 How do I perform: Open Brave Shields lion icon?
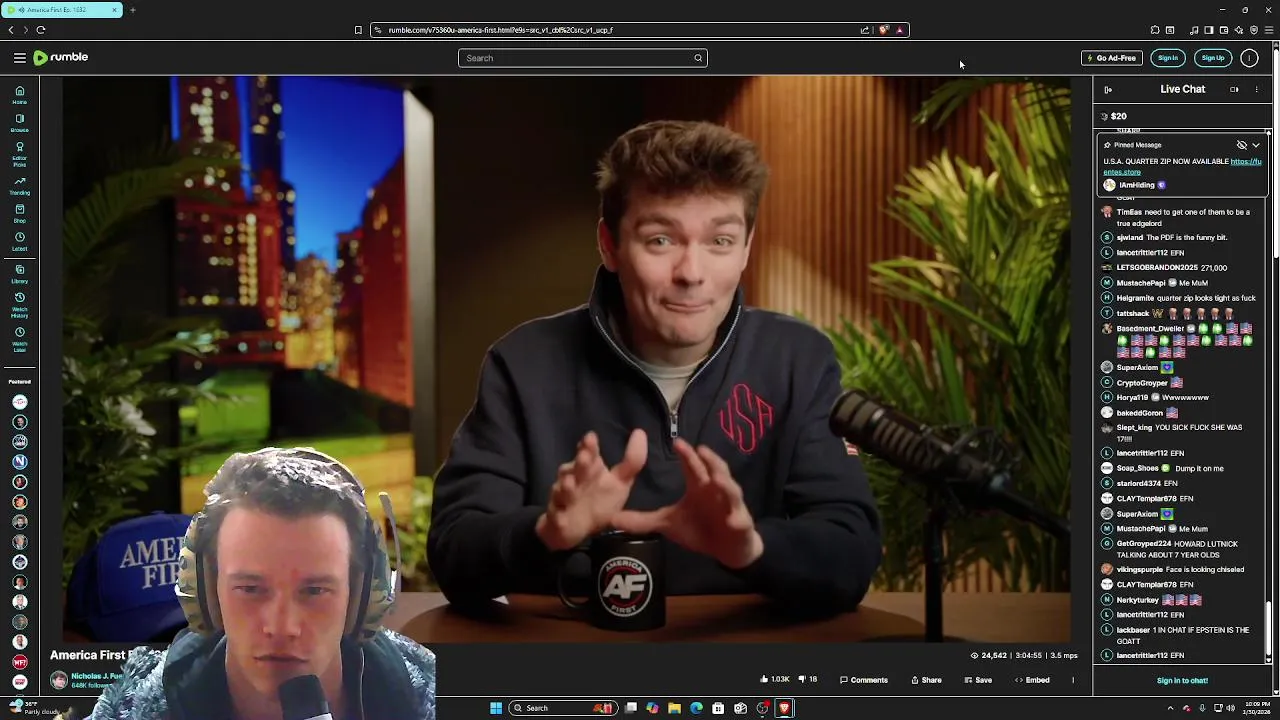click(883, 30)
